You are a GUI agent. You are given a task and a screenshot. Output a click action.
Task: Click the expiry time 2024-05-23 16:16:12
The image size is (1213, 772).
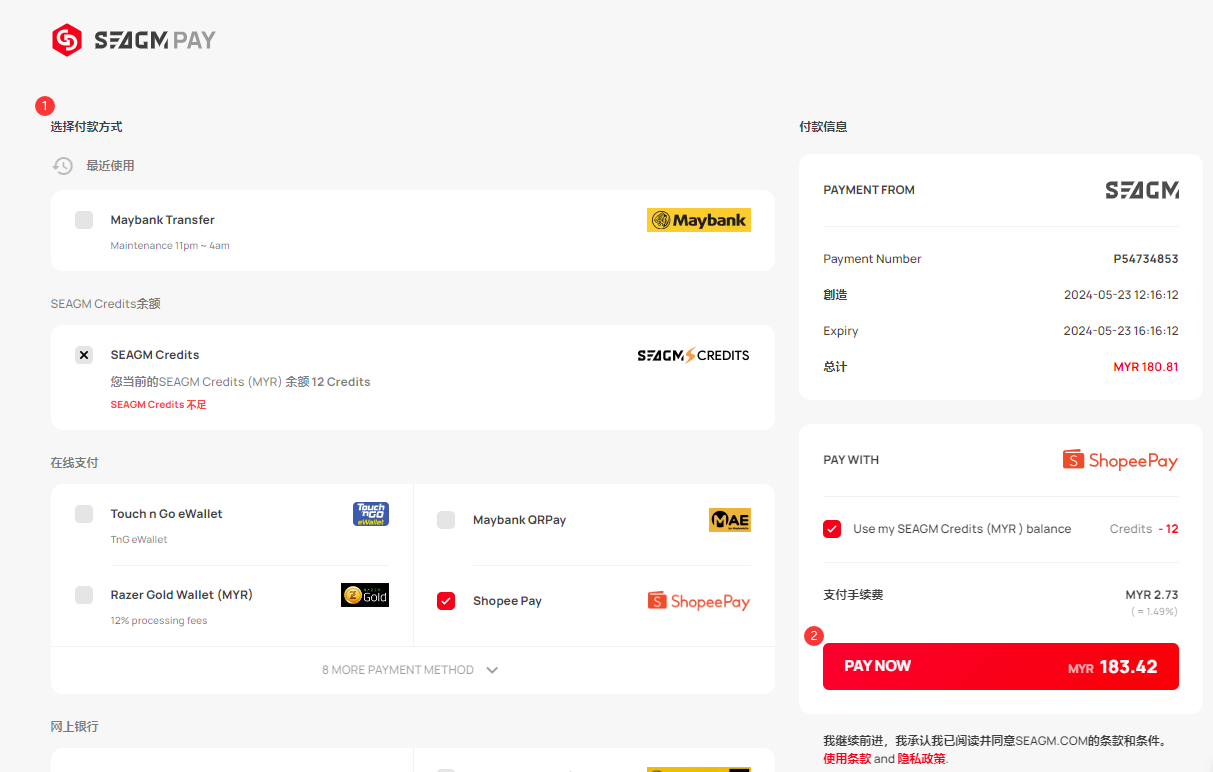pyautogui.click(x=1121, y=331)
